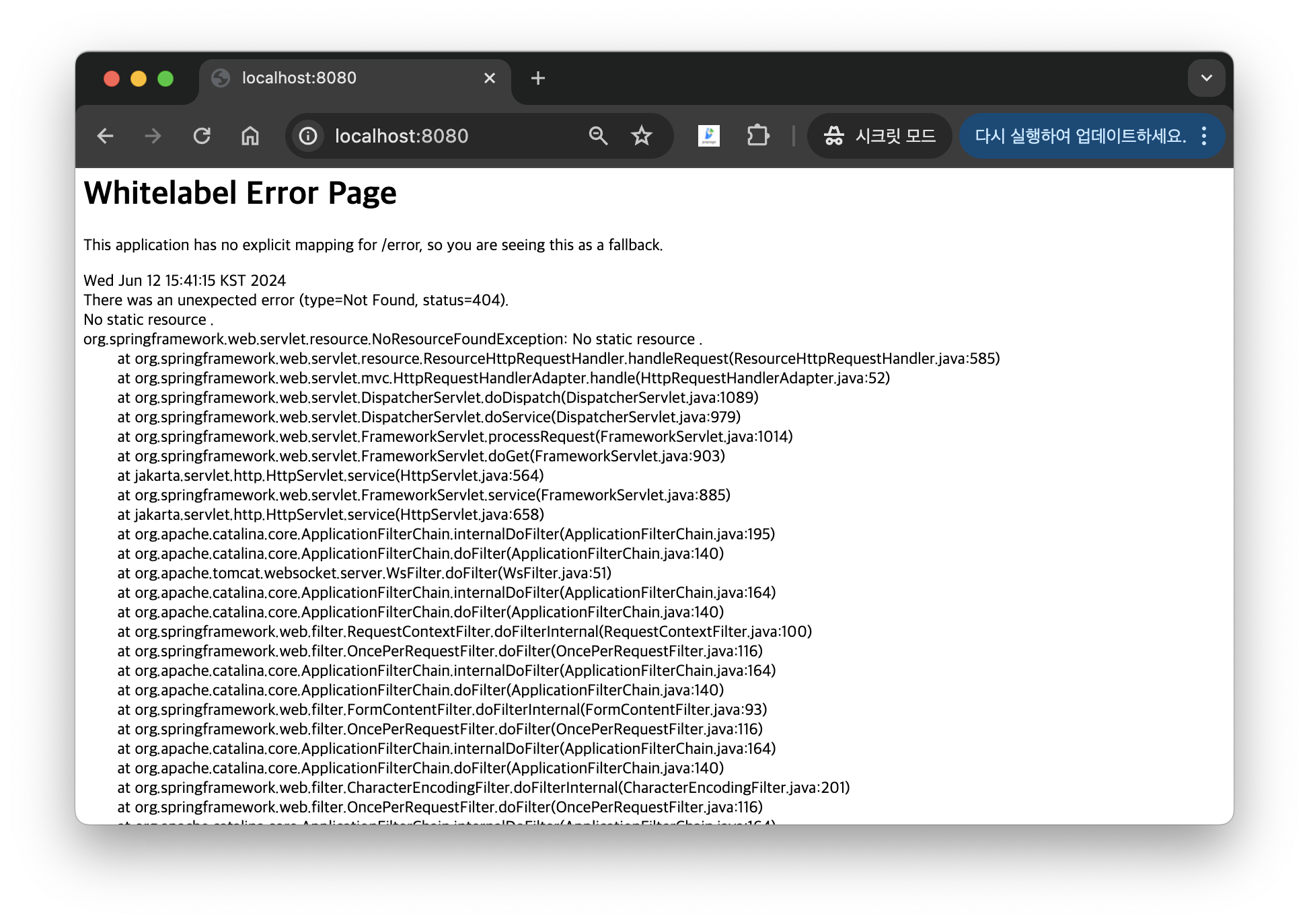Image resolution: width=1309 pixels, height=924 pixels.
Task: Click the zoom magnifier icon in address bar
Action: point(598,136)
